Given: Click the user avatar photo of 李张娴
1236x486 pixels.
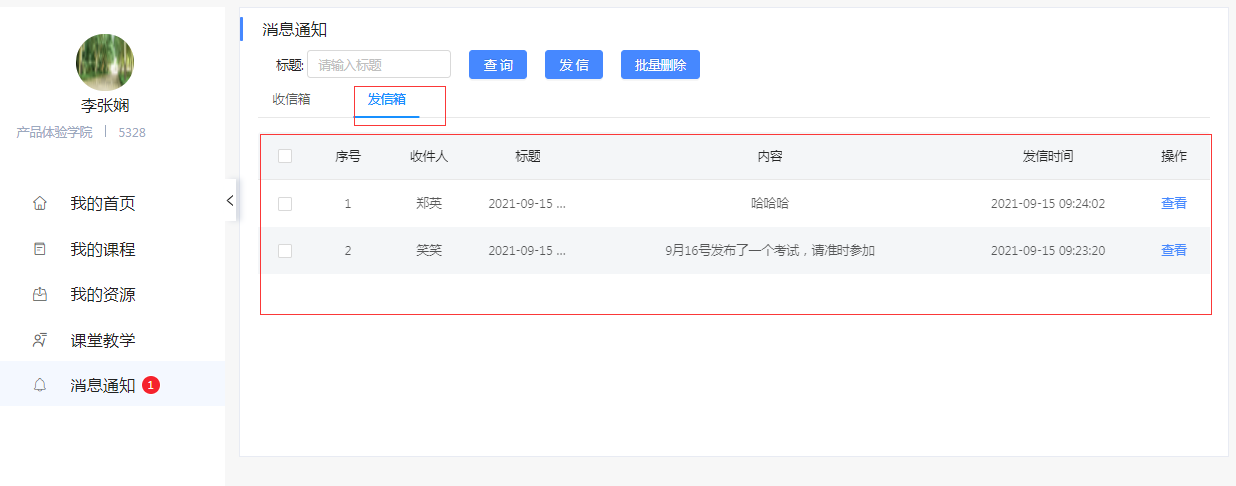Looking at the screenshot, I should tap(105, 62).
